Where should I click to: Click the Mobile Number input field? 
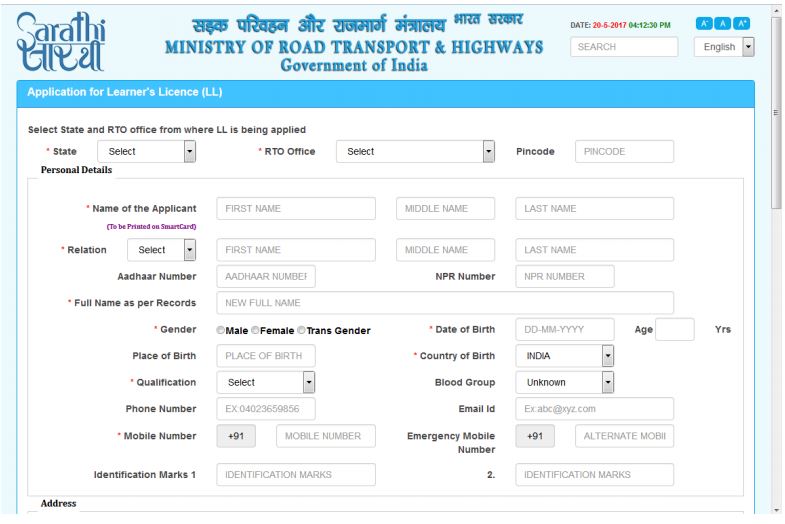(325, 436)
